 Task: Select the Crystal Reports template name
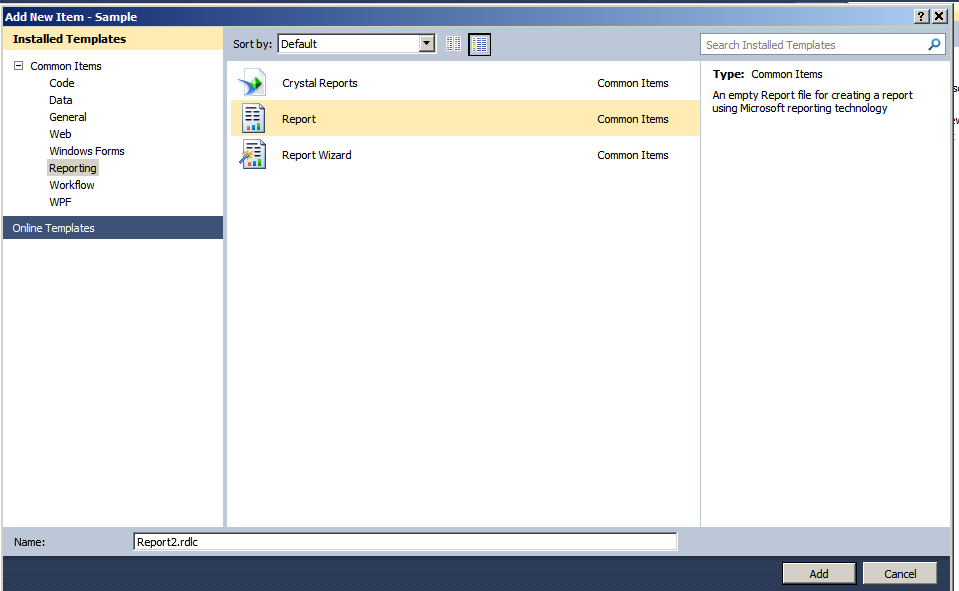319,83
